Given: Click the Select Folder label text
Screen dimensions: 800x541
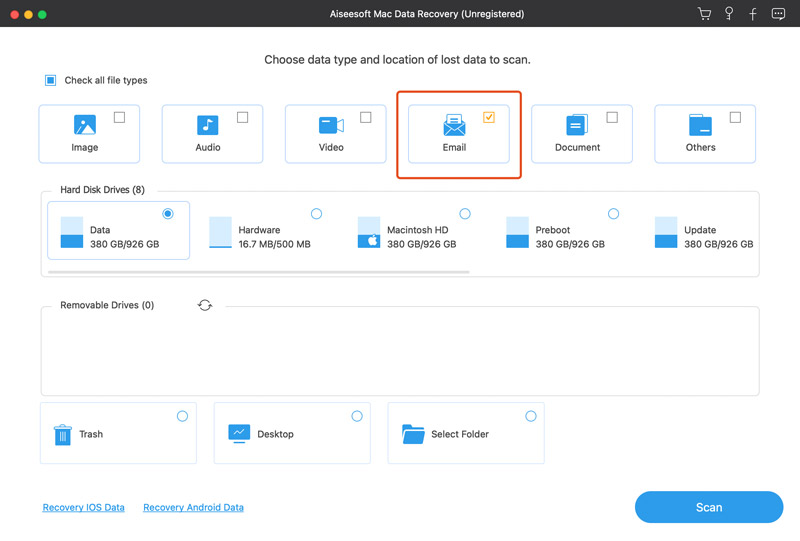Looking at the screenshot, I should coord(460,434).
